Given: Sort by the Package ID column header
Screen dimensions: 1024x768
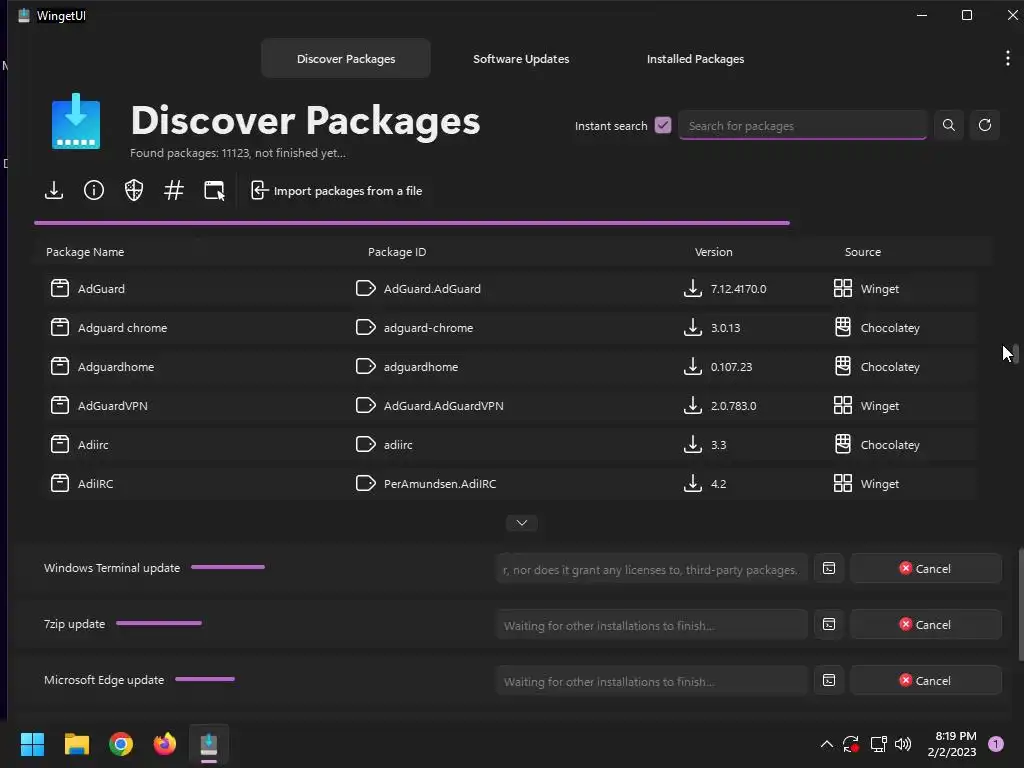Looking at the screenshot, I should pyautogui.click(x=397, y=252).
